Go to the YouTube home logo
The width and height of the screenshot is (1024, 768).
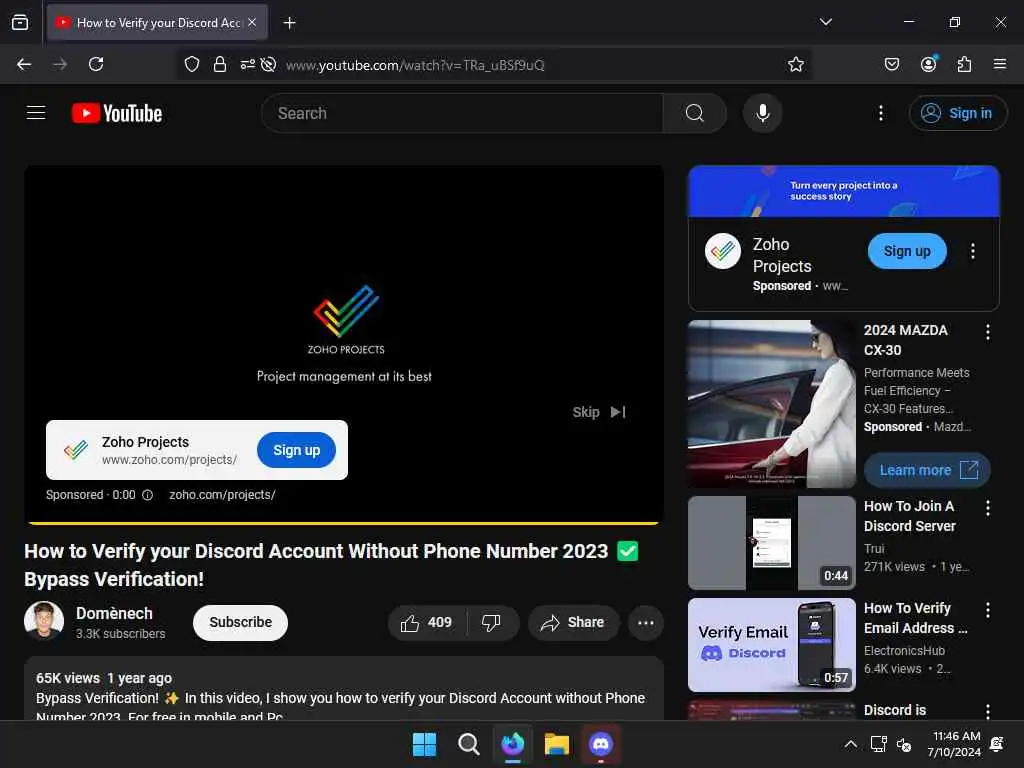pos(117,113)
